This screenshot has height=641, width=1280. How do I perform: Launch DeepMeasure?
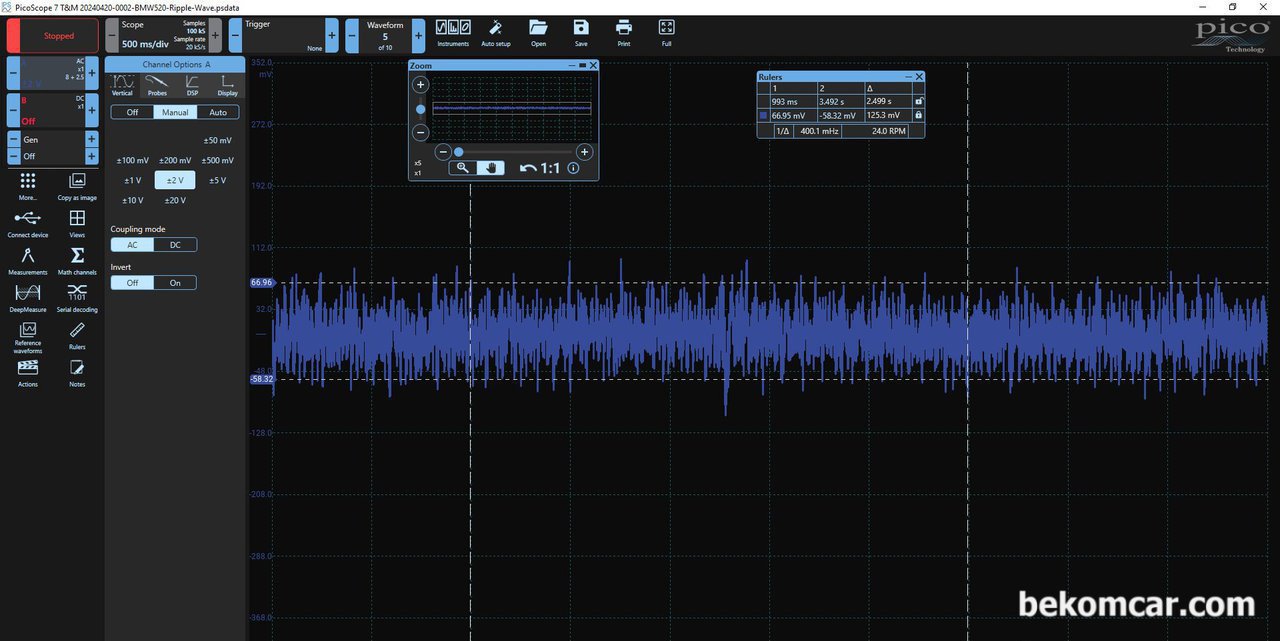pos(28,298)
